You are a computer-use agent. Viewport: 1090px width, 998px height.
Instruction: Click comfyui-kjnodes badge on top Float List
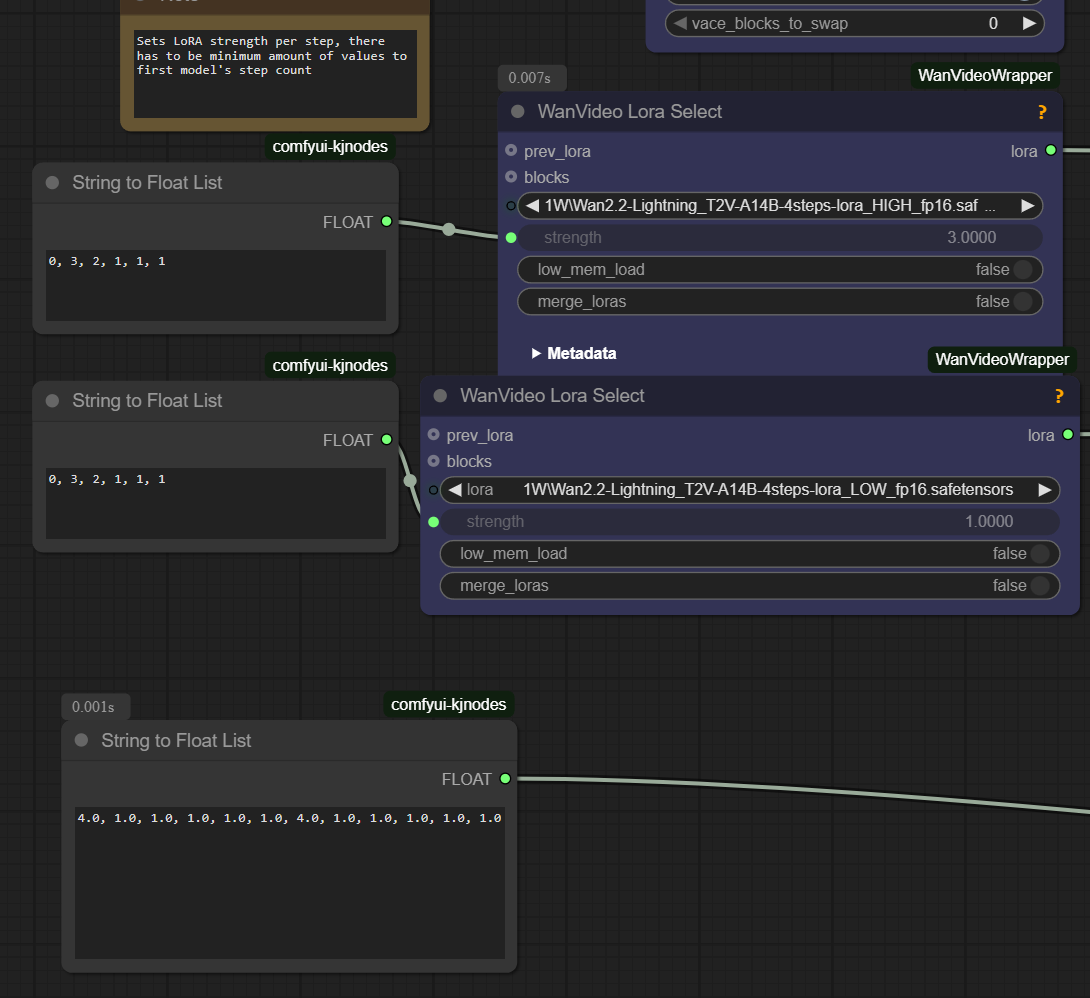pos(330,147)
